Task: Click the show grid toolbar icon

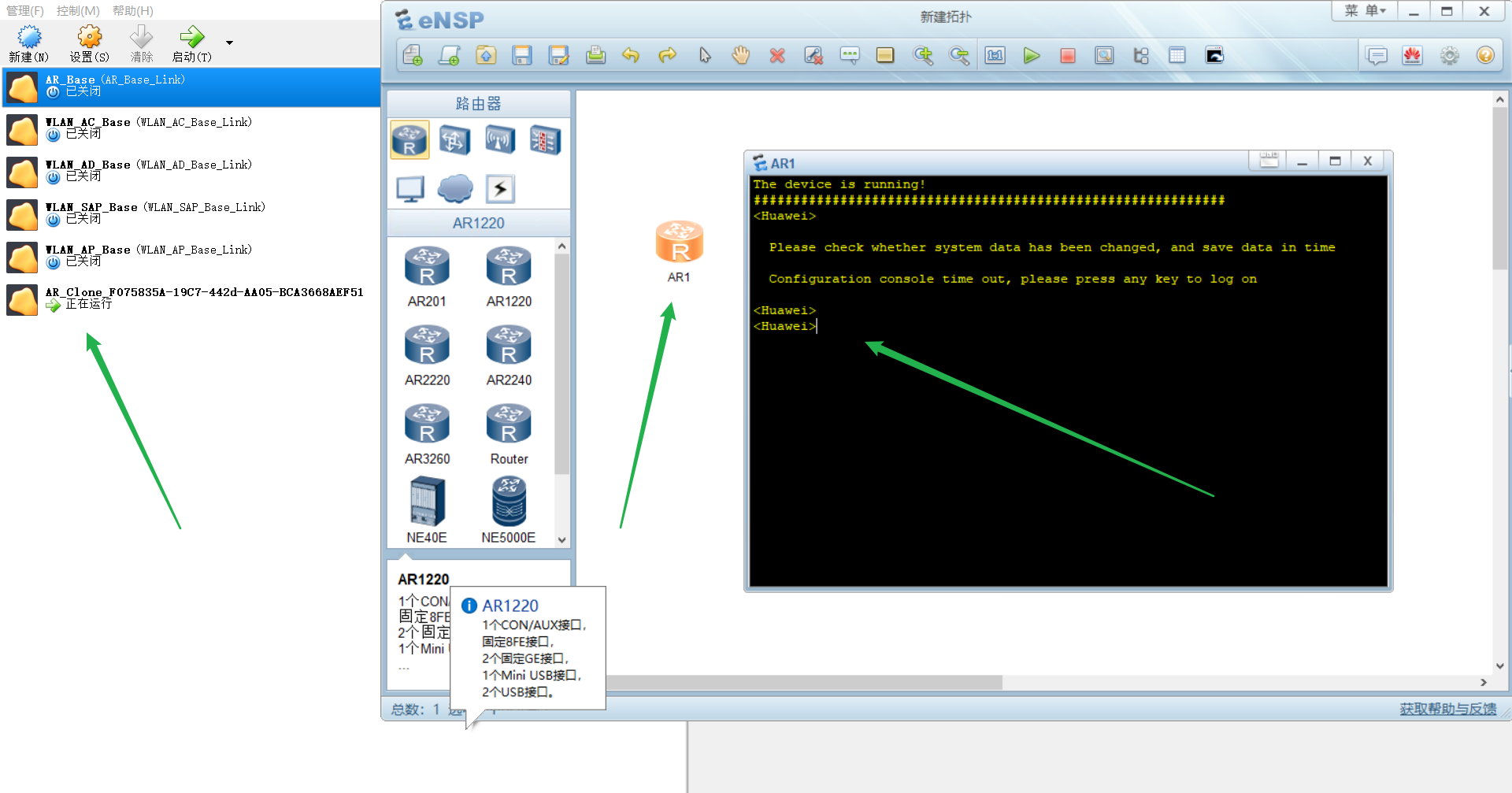Action: tap(1177, 56)
